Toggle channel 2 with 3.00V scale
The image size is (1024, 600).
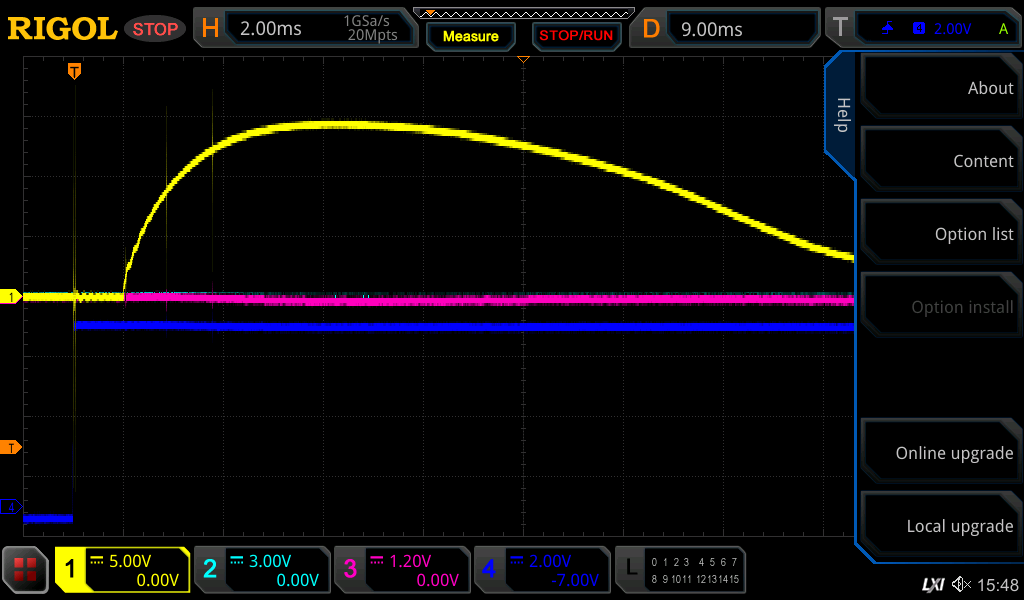[262, 570]
